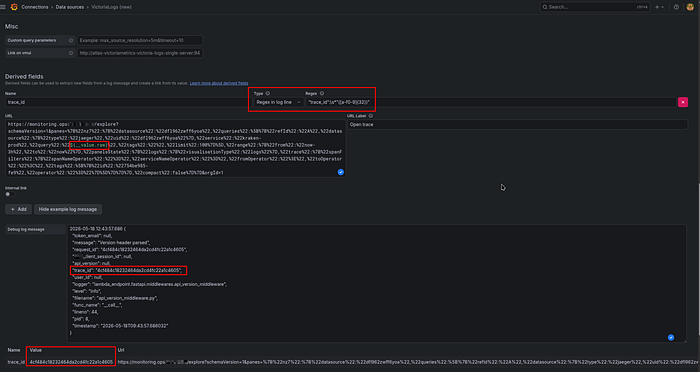The height and width of the screenshot is (372, 700).
Task: Click the Derived fields heading
Action: click(x=24, y=76)
